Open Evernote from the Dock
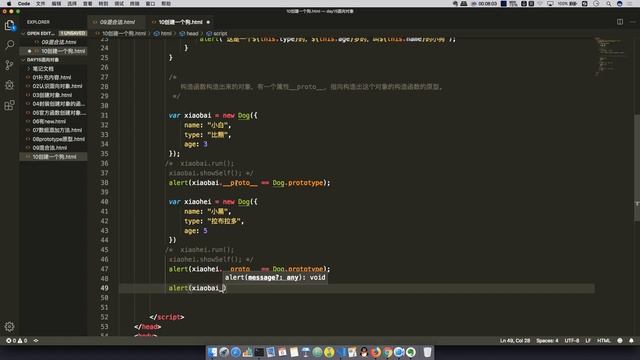The height and width of the screenshot is (360, 640). [x=411, y=352]
